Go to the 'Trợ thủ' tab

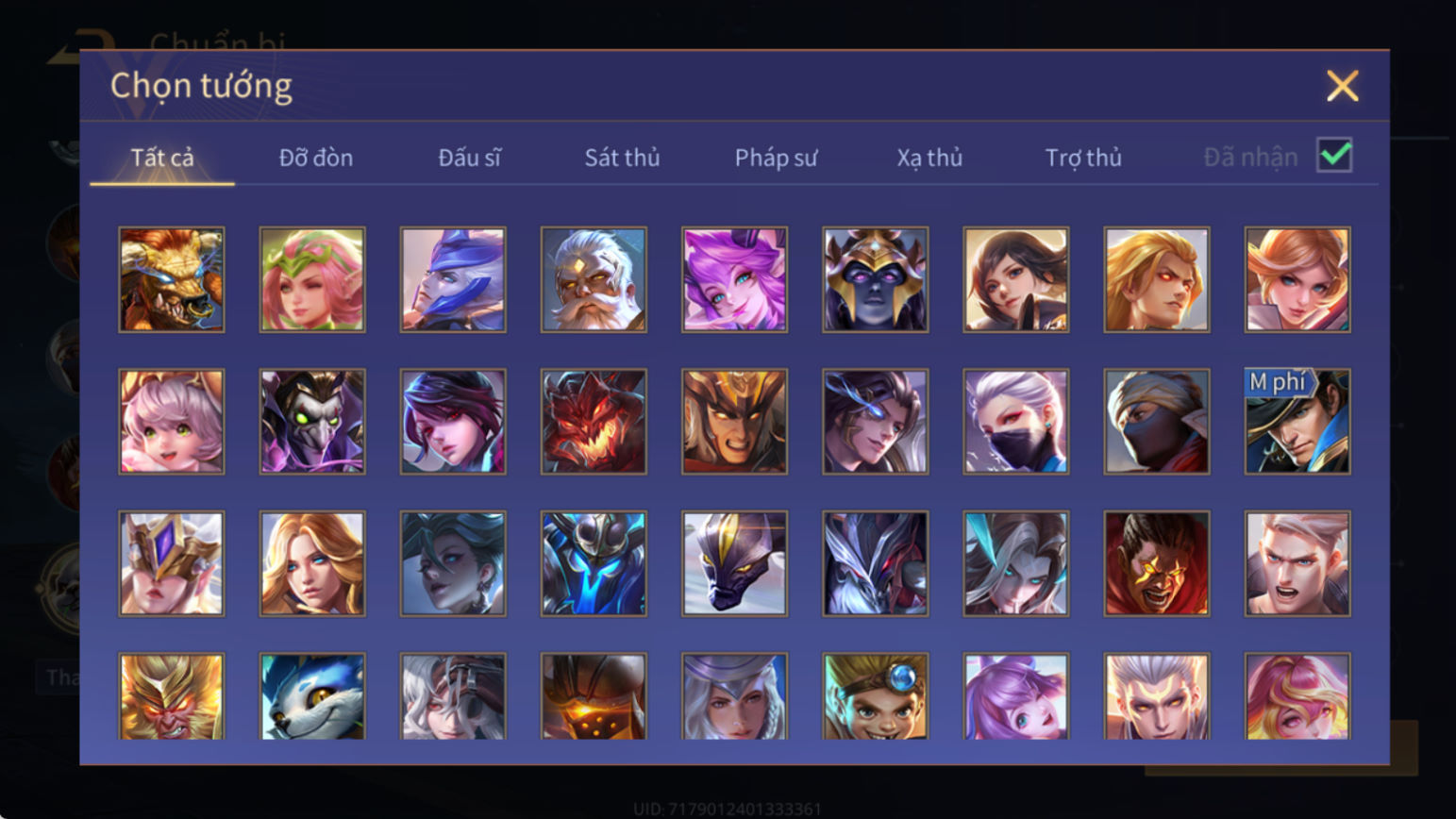(x=1083, y=158)
